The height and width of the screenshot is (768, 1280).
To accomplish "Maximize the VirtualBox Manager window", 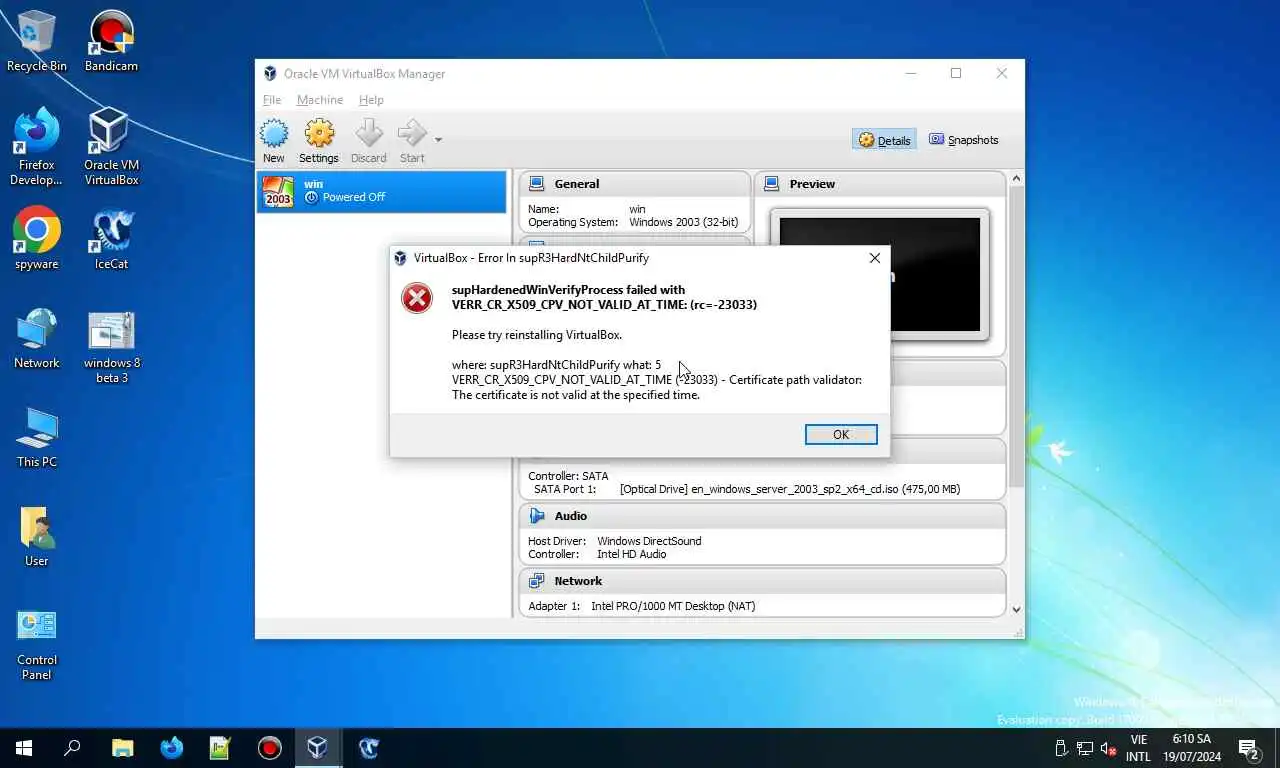I will (956, 73).
